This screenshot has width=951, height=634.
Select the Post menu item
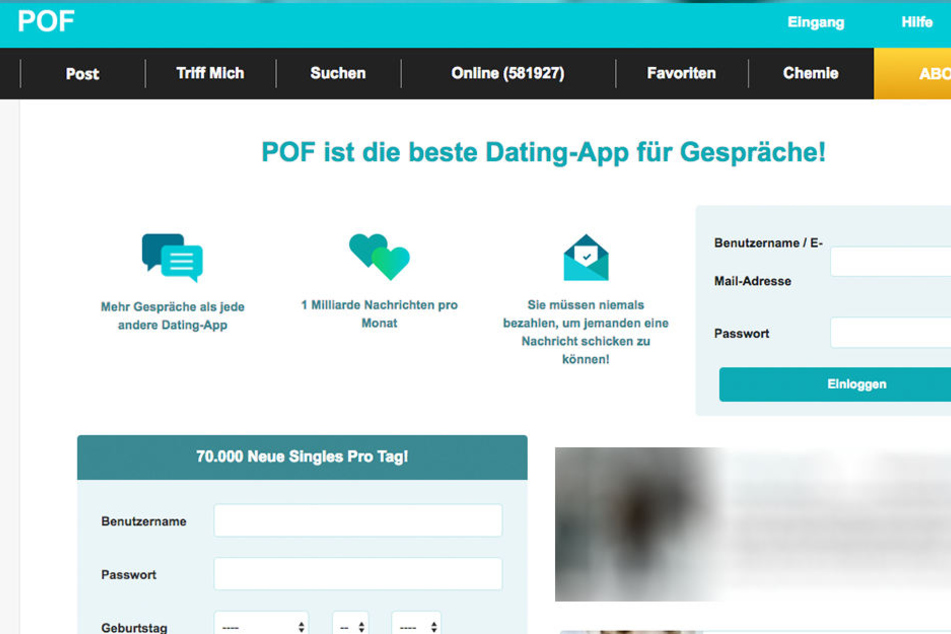point(82,74)
